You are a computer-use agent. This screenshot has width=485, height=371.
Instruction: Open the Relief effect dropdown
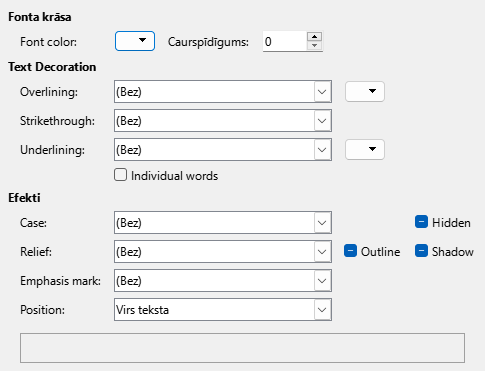[x=223, y=251]
